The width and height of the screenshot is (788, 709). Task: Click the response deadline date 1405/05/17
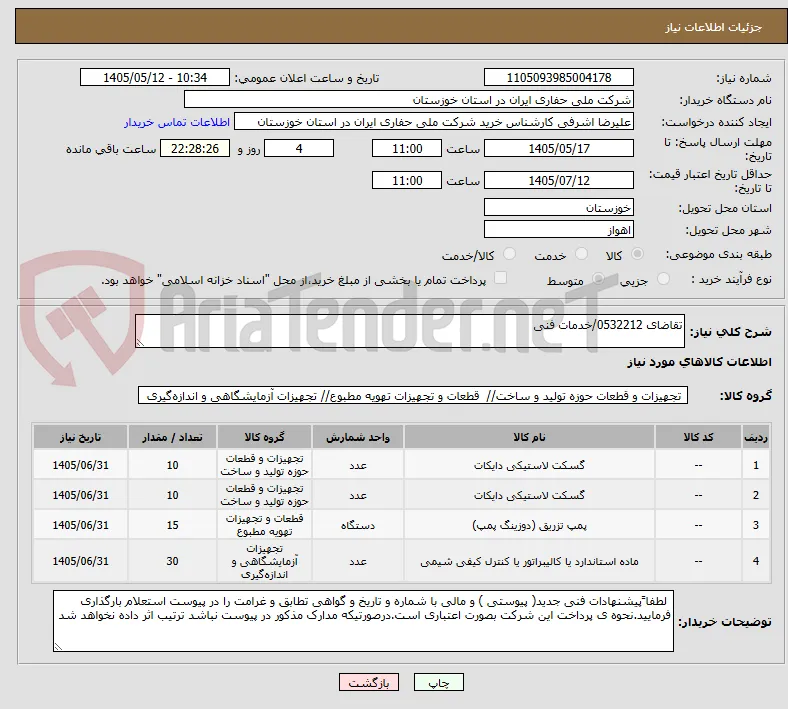pyautogui.click(x=558, y=148)
